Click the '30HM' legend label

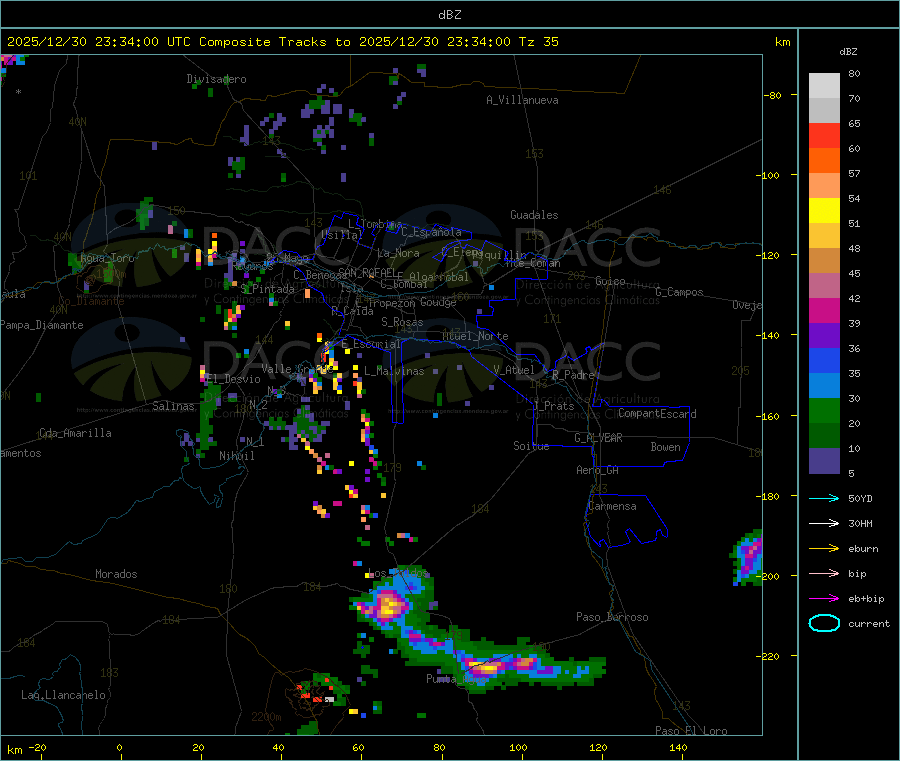click(x=860, y=523)
